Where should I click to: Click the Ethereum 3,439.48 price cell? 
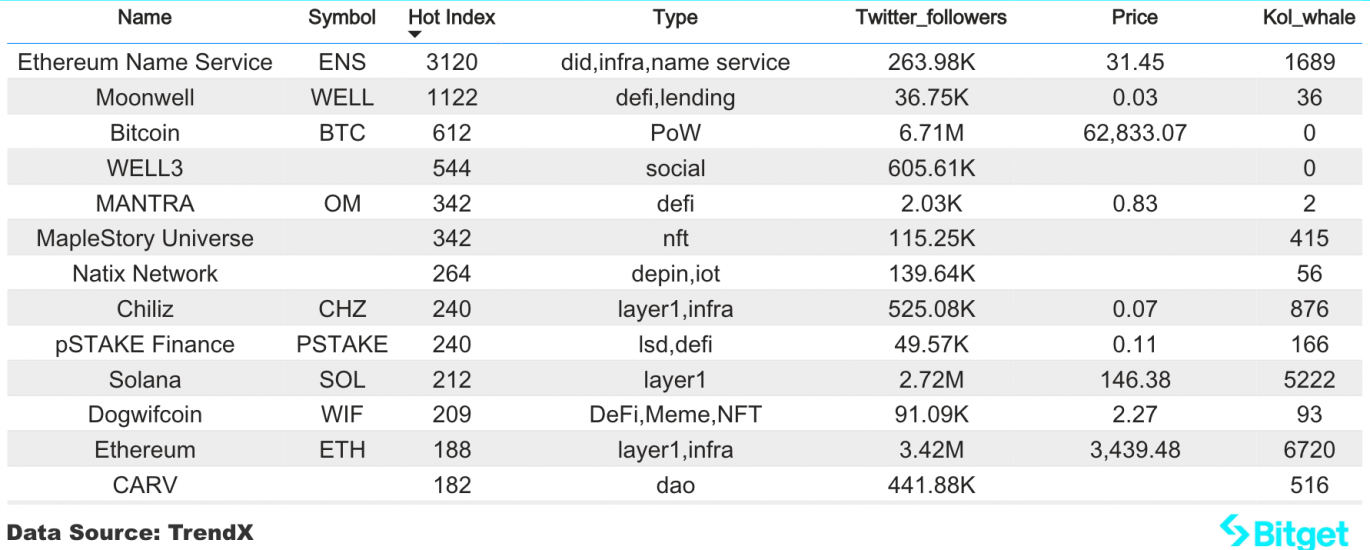(1135, 450)
